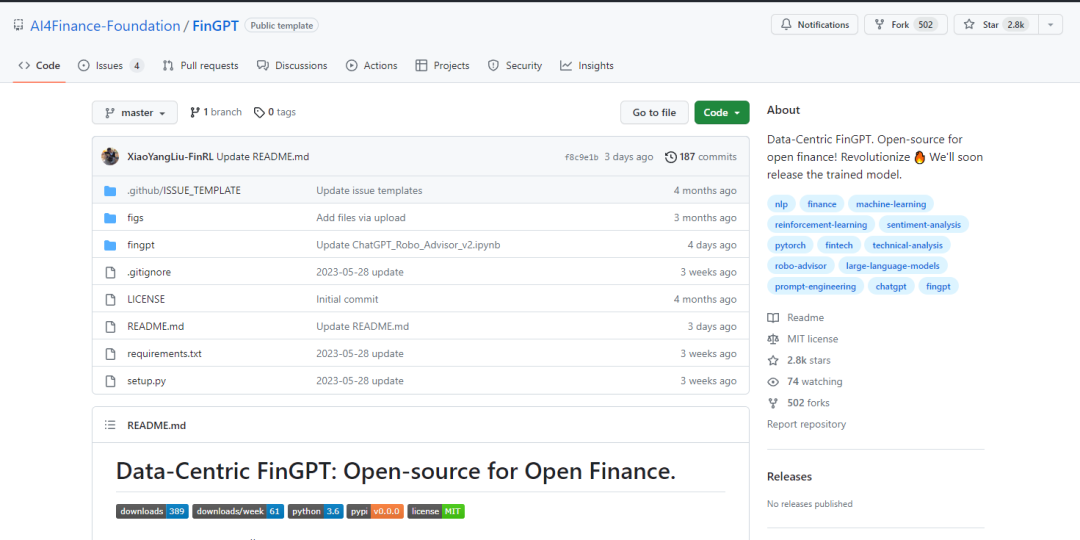The image size is (1080, 540).
Task: Click the fintech topic tag
Action: coord(838,245)
